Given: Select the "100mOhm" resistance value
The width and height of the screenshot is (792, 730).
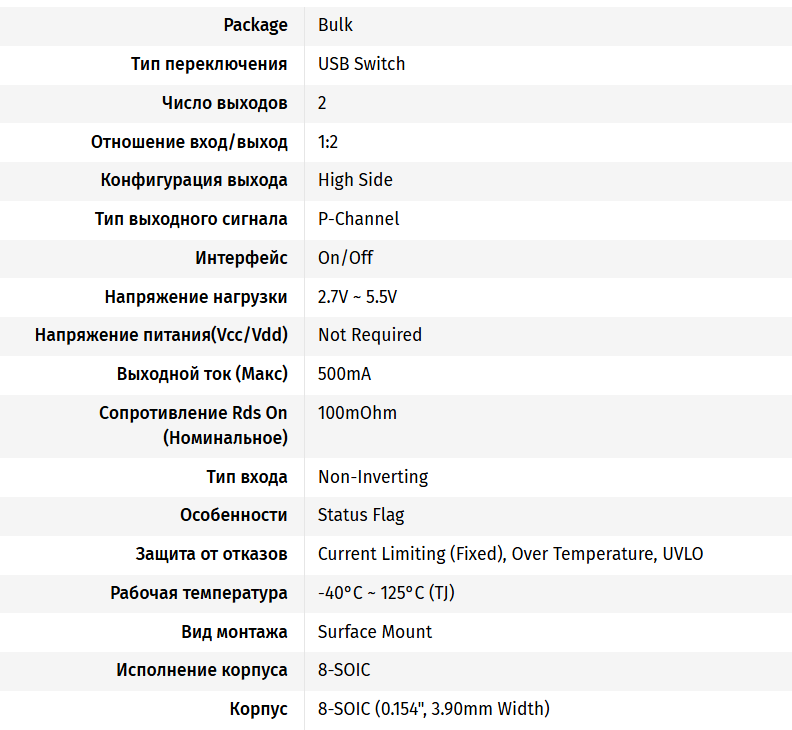Looking at the screenshot, I should pos(357,413).
